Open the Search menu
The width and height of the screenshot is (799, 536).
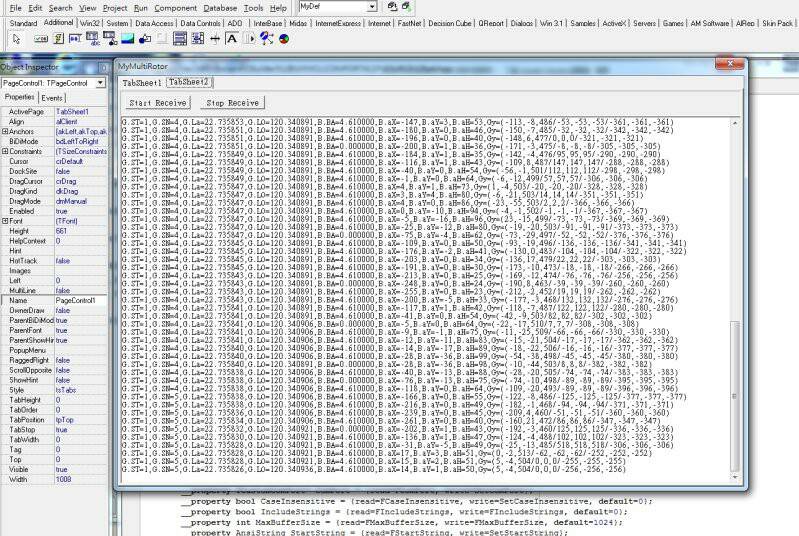coord(61,8)
